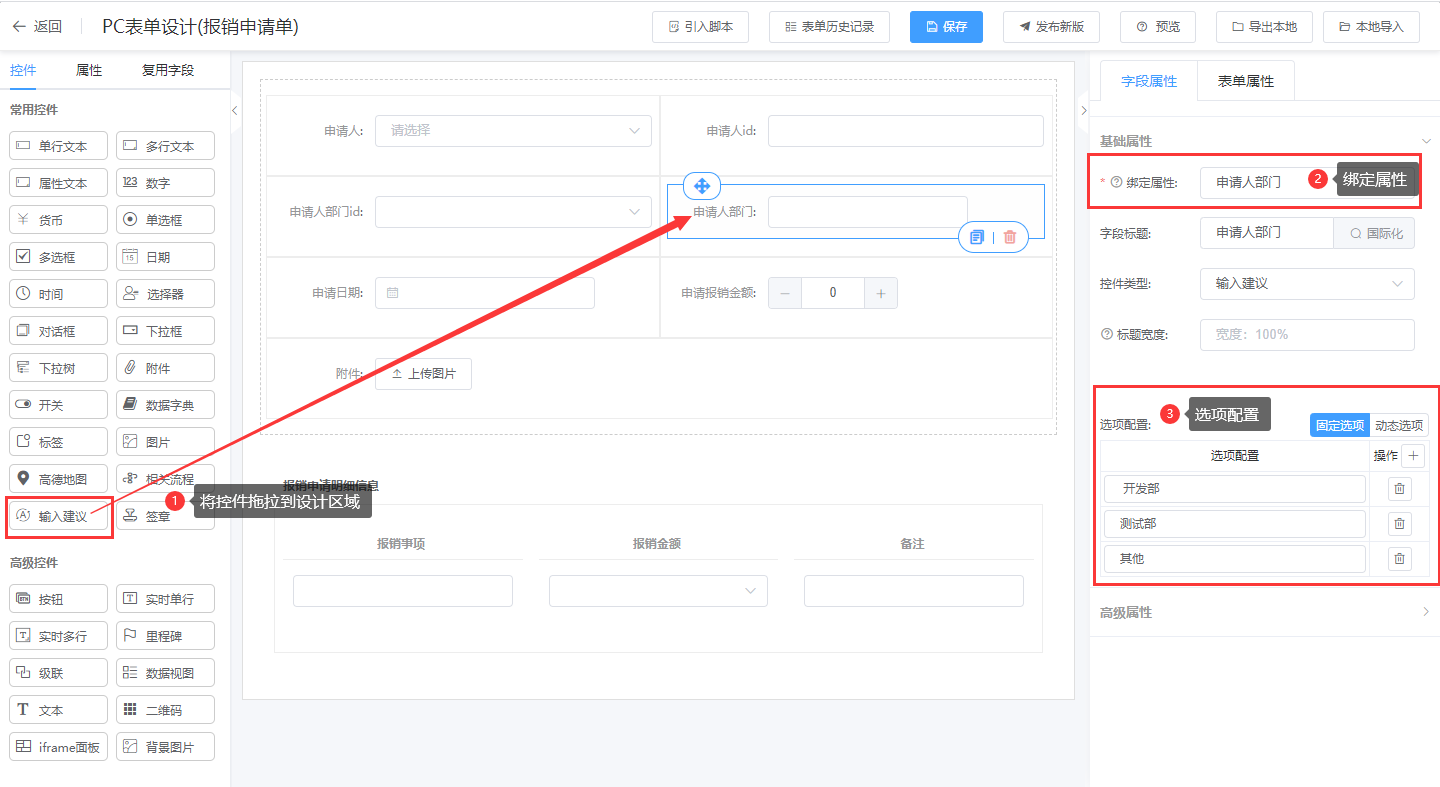The image size is (1440, 787).
Task: Select the 多选框 control
Action: click(58, 257)
